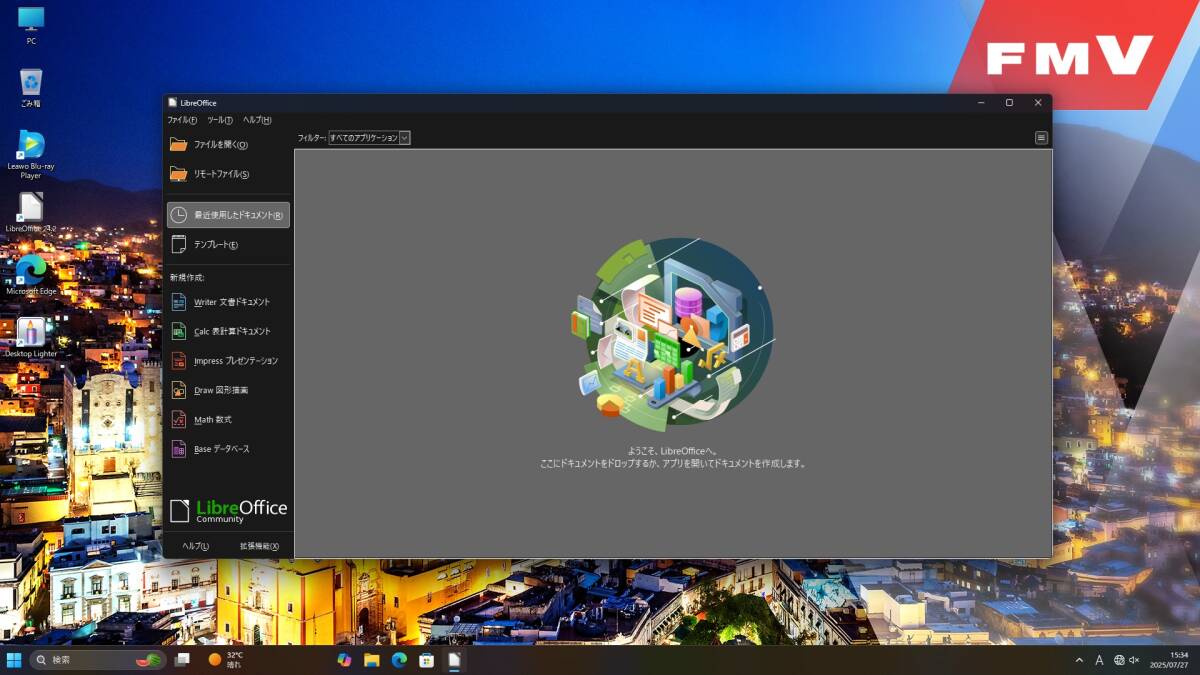1200x675 pixels.
Task: Select the LibreOffice desktop shortcut
Action: (31, 212)
